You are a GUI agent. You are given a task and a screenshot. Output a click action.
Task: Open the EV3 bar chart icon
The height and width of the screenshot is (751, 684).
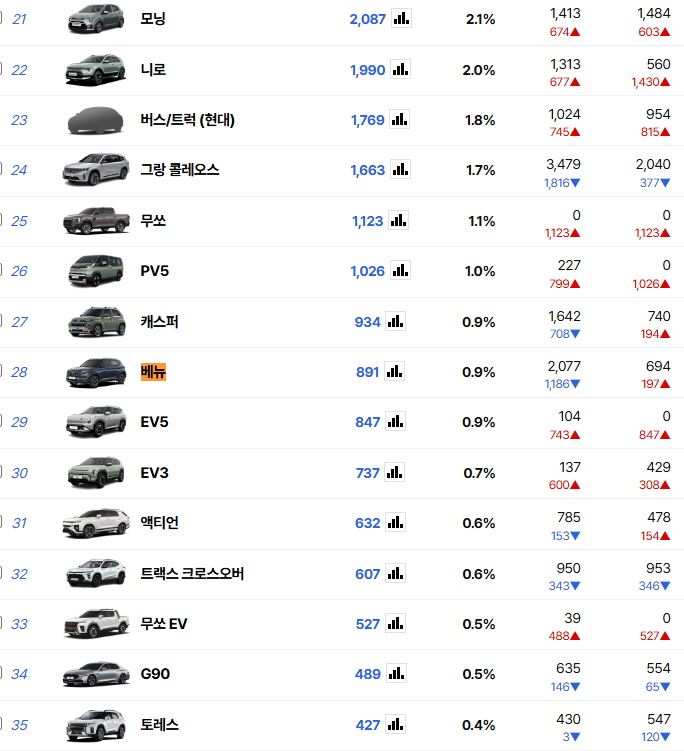[396, 472]
